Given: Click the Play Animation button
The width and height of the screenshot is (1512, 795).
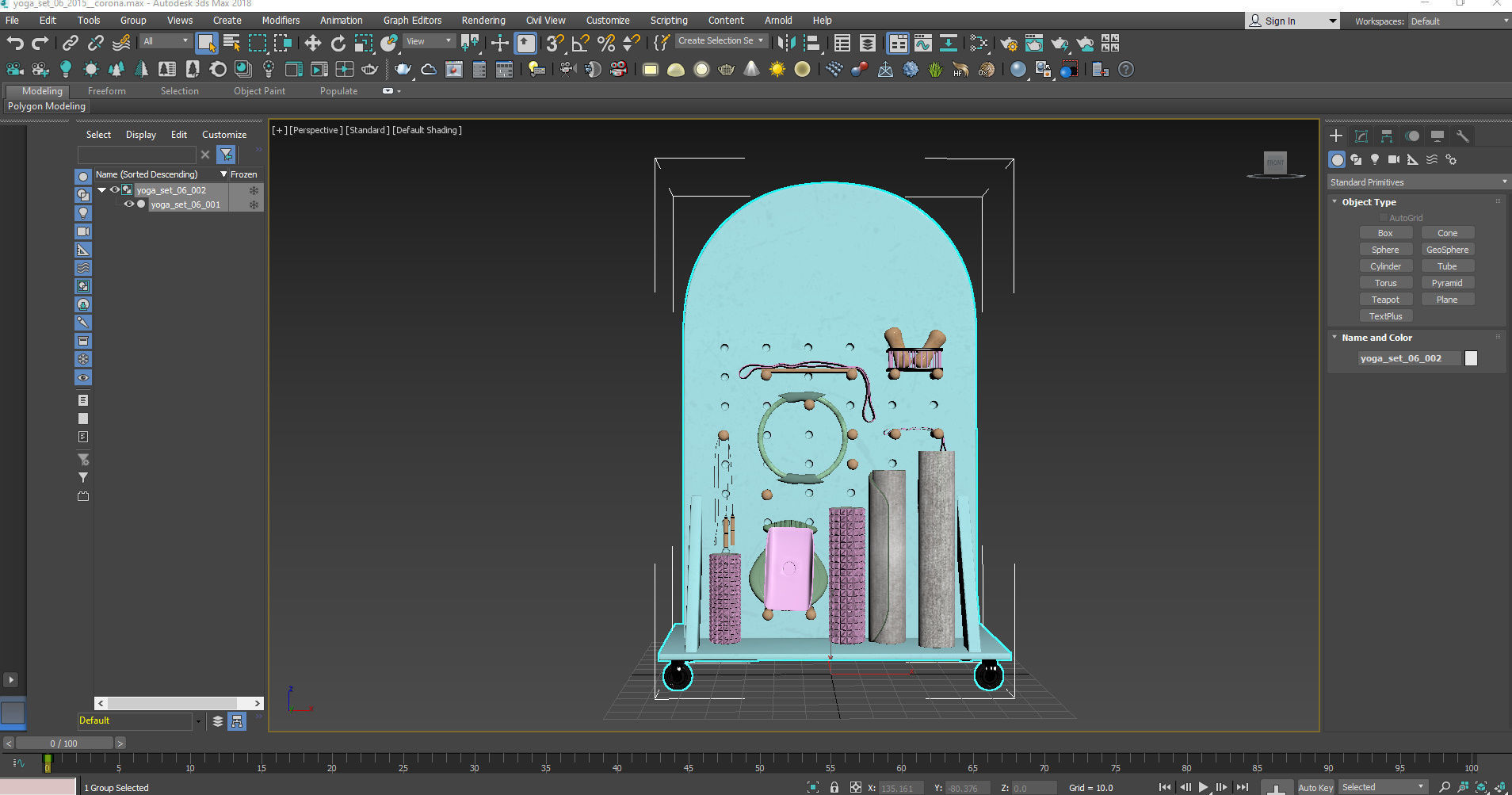Looking at the screenshot, I should pyautogui.click(x=1204, y=787).
